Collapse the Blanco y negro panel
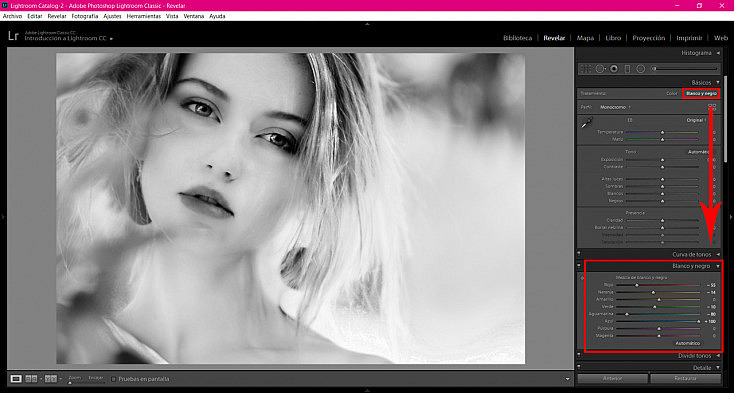 718,266
